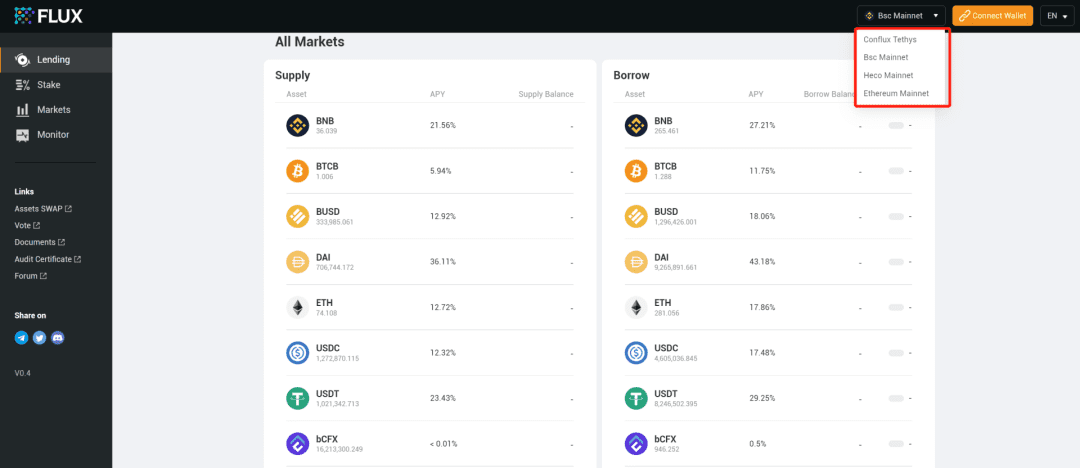1080x468 pixels.
Task: Click the BUSD coin icon in Supply
Action: [298, 216]
